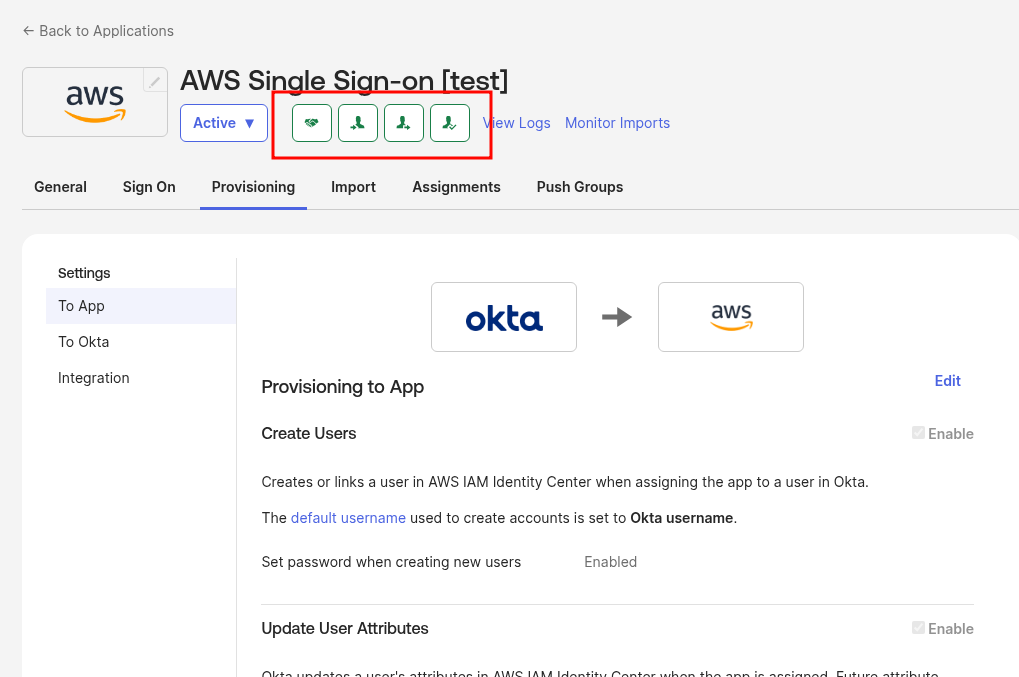Click the View Logs link
Viewport: 1019px width, 677px height.
click(x=518, y=123)
